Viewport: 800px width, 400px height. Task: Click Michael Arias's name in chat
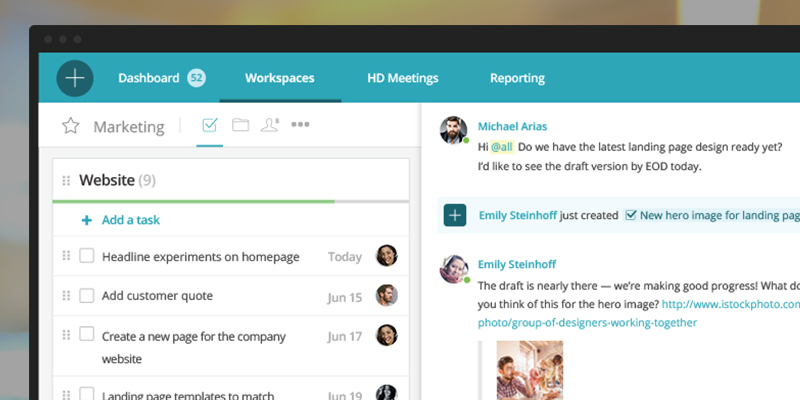[512, 126]
